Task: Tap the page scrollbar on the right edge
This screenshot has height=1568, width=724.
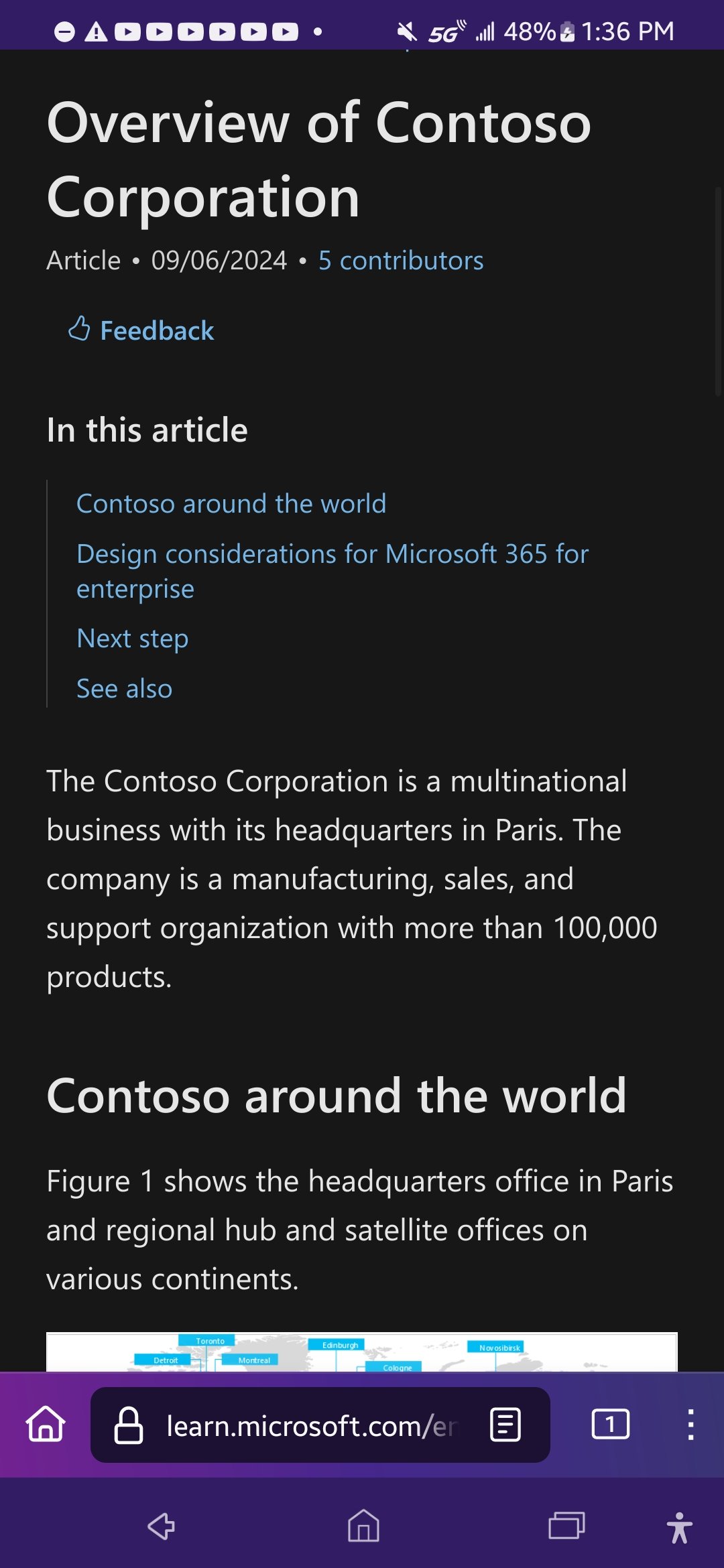Action: tap(718, 292)
